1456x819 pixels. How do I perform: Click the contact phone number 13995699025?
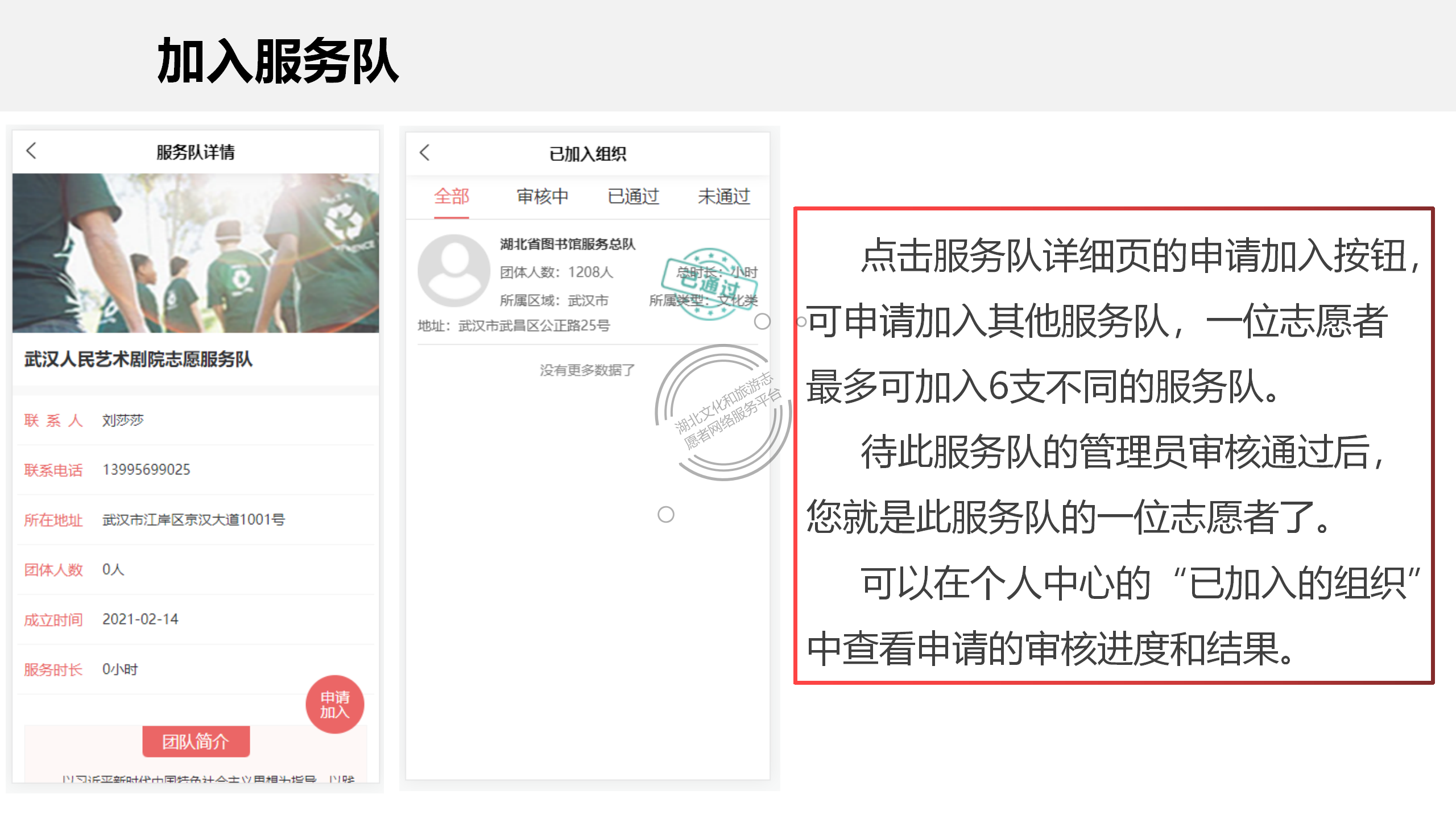click(146, 470)
